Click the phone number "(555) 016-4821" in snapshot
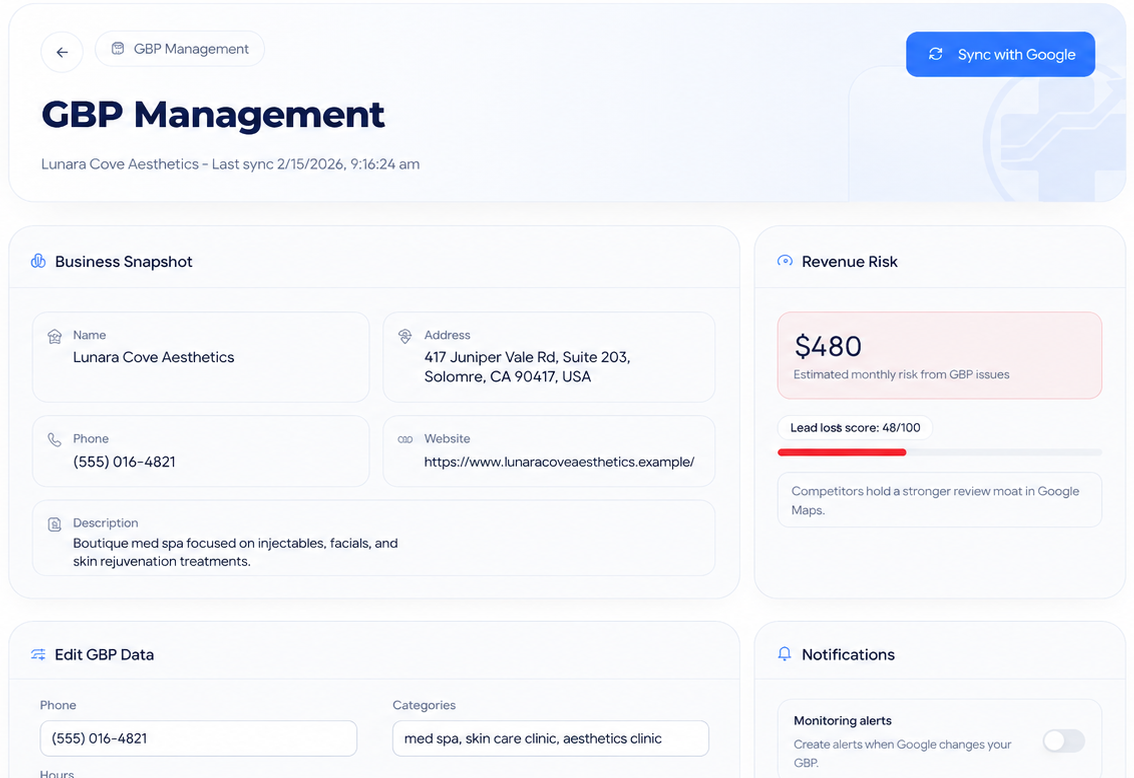 point(124,462)
